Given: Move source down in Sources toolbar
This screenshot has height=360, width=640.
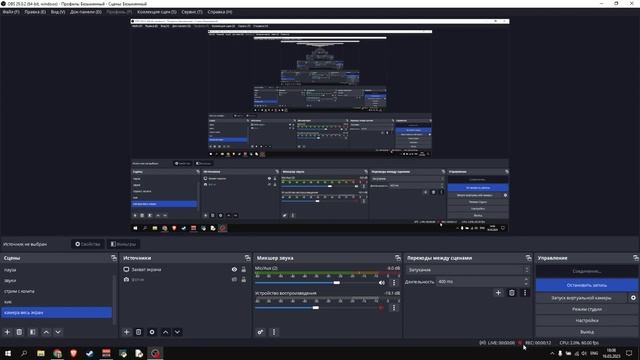Looking at the screenshot, I should pos(177,332).
